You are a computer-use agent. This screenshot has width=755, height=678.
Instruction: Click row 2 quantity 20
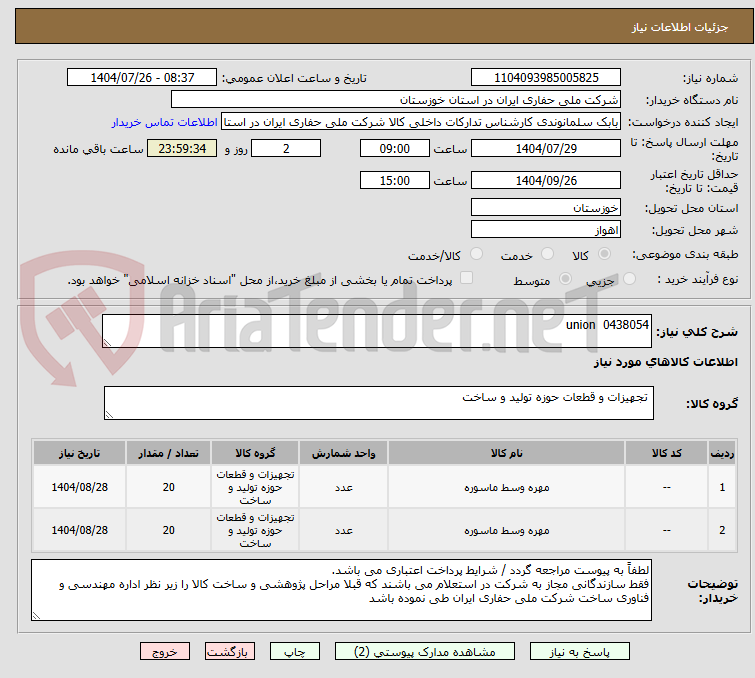click(168, 530)
